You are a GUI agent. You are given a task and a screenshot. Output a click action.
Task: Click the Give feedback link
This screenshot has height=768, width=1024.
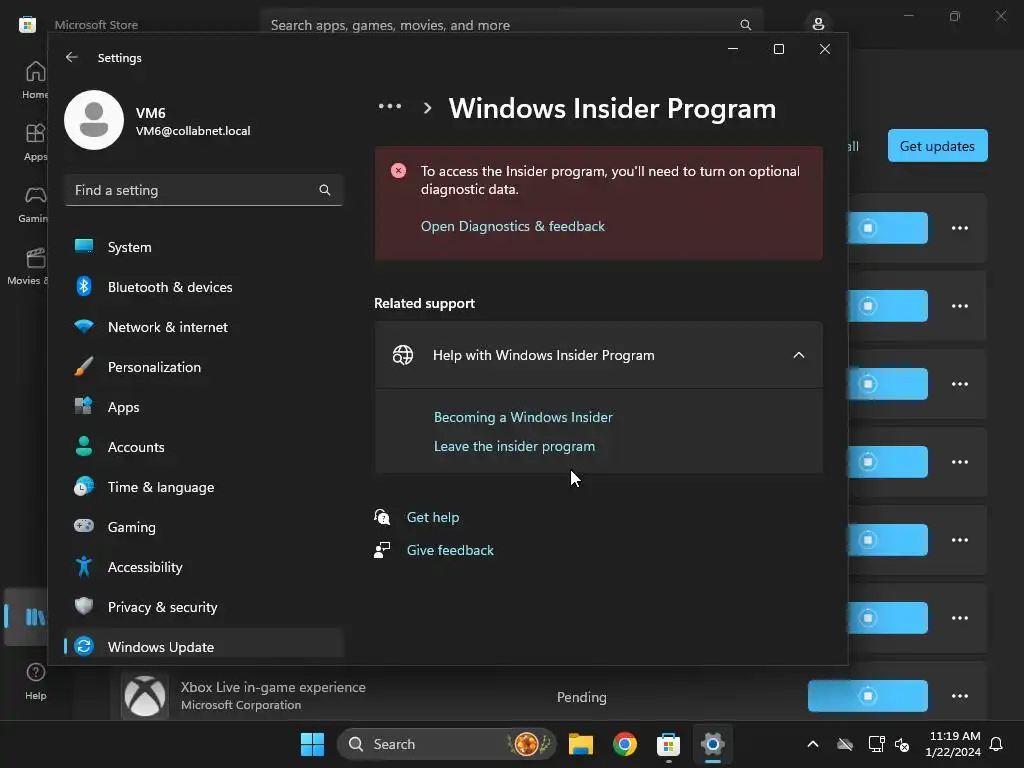pos(450,550)
